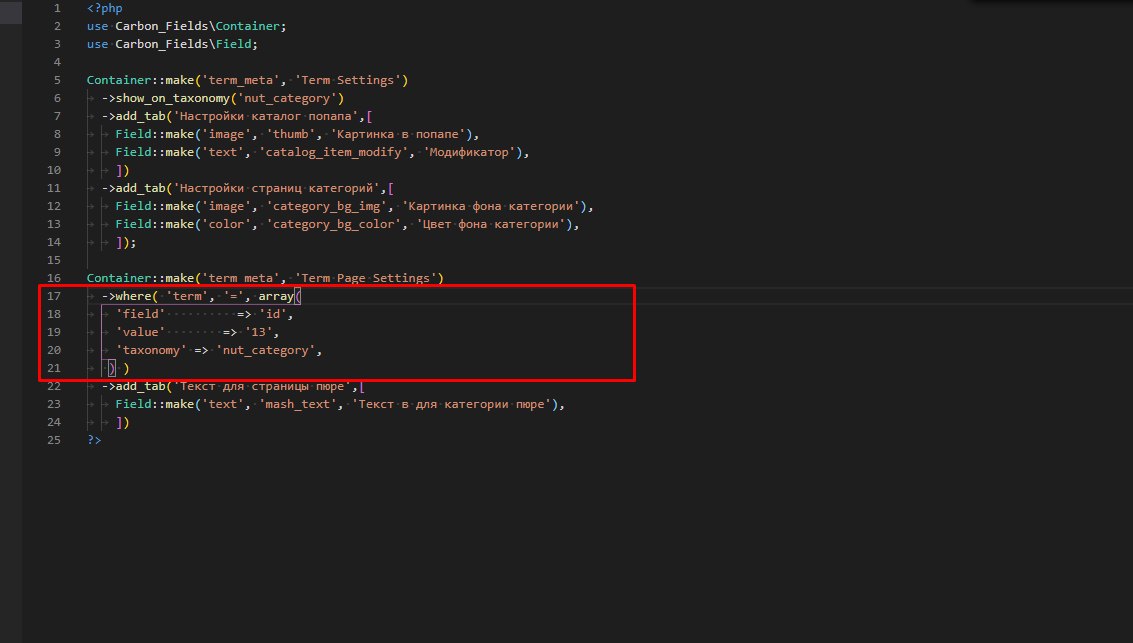Screen dimensions: 1133x643
Task: Click "Field" in the line 3 use statement
Action: (x=233, y=44)
